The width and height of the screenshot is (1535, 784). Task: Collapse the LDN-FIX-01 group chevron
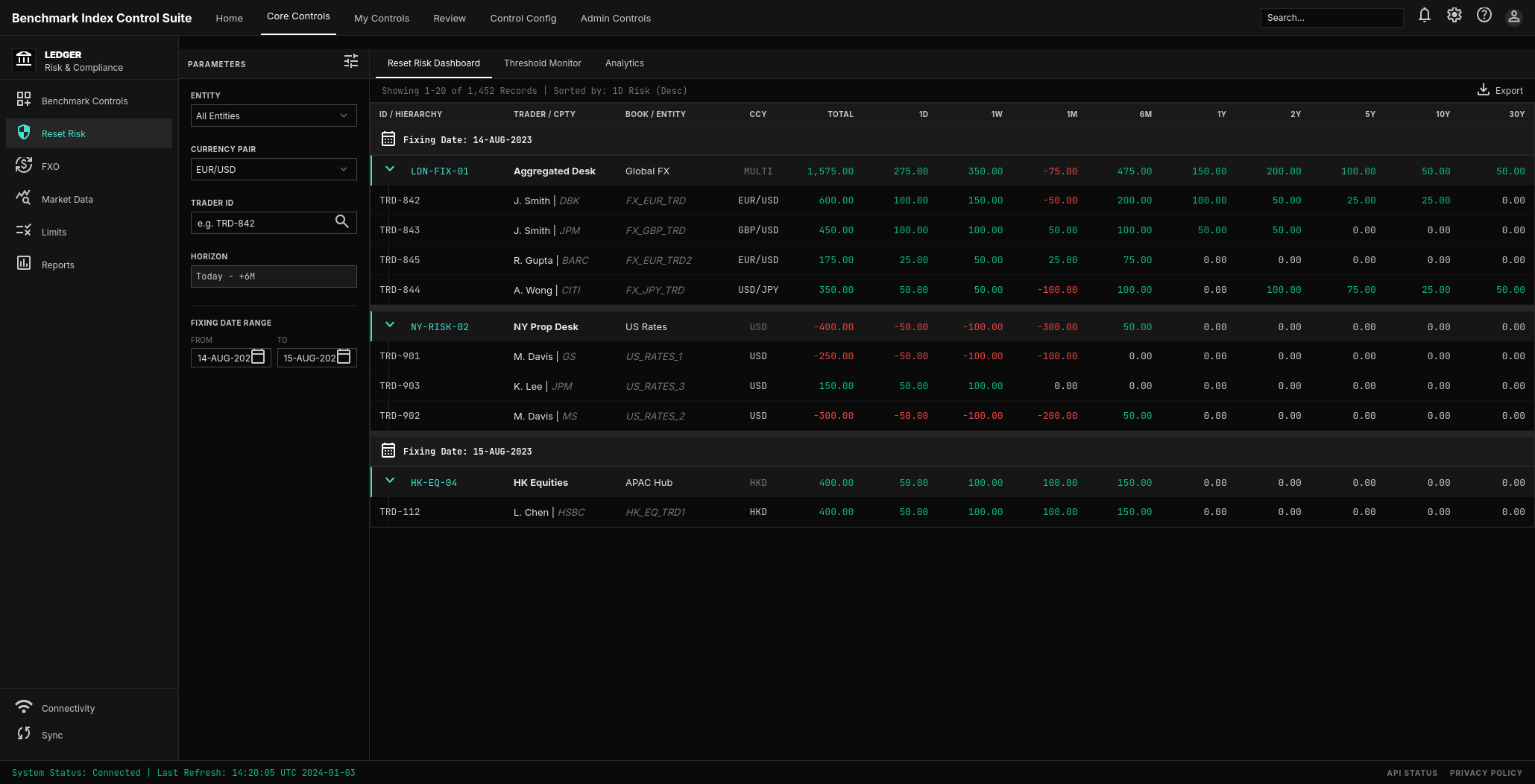pyautogui.click(x=390, y=169)
